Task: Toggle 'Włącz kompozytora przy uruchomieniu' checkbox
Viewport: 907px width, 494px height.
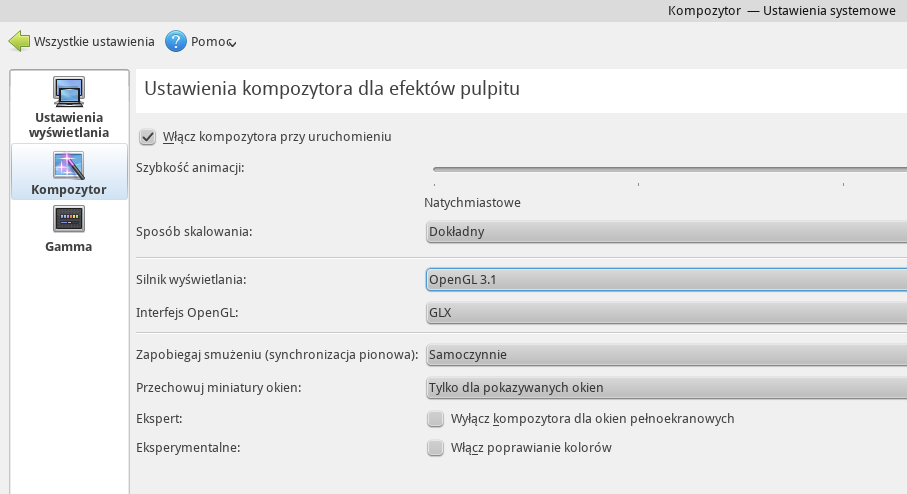Action: click(148, 137)
